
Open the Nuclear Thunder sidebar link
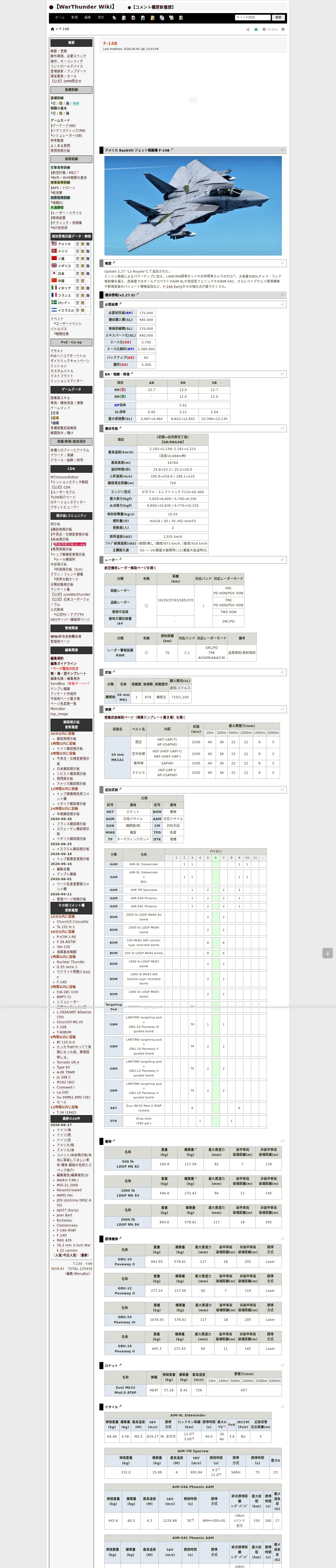click(71, 962)
